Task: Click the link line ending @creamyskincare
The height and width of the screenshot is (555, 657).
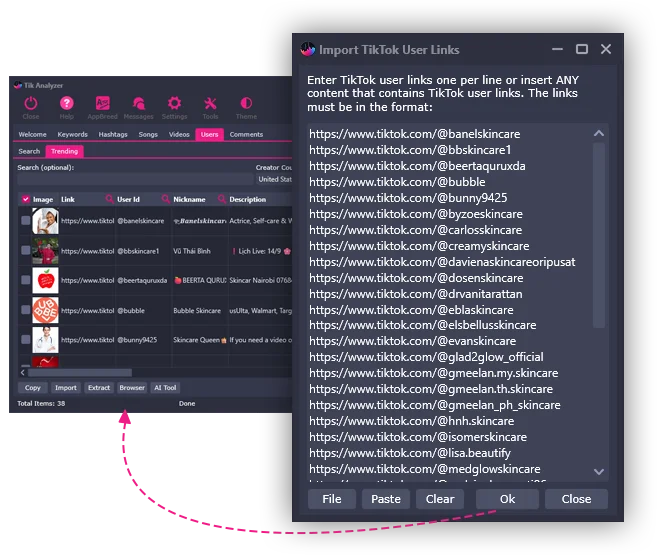Action: pos(419,246)
